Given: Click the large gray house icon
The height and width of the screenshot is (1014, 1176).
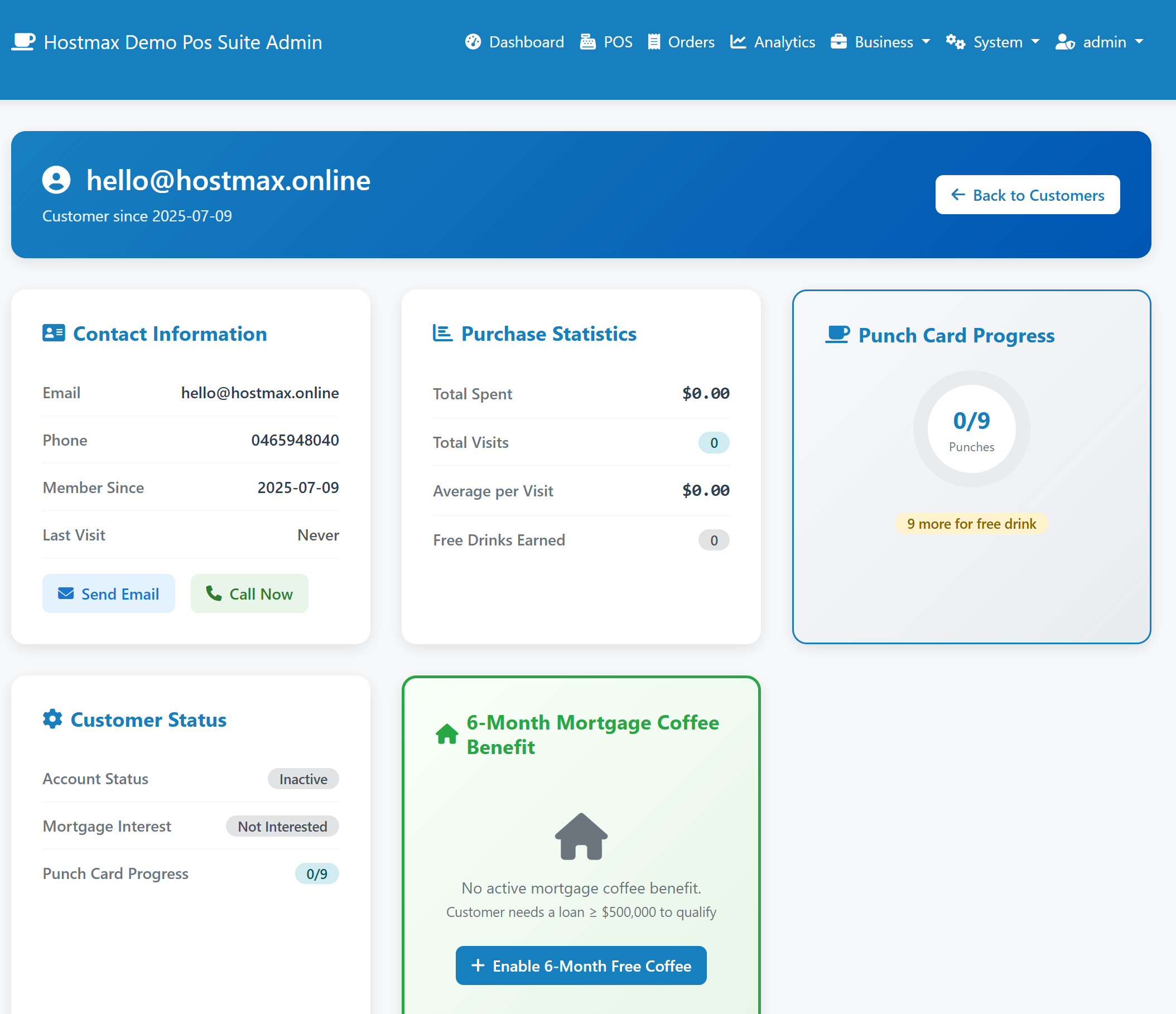Looking at the screenshot, I should pyautogui.click(x=581, y=837).
